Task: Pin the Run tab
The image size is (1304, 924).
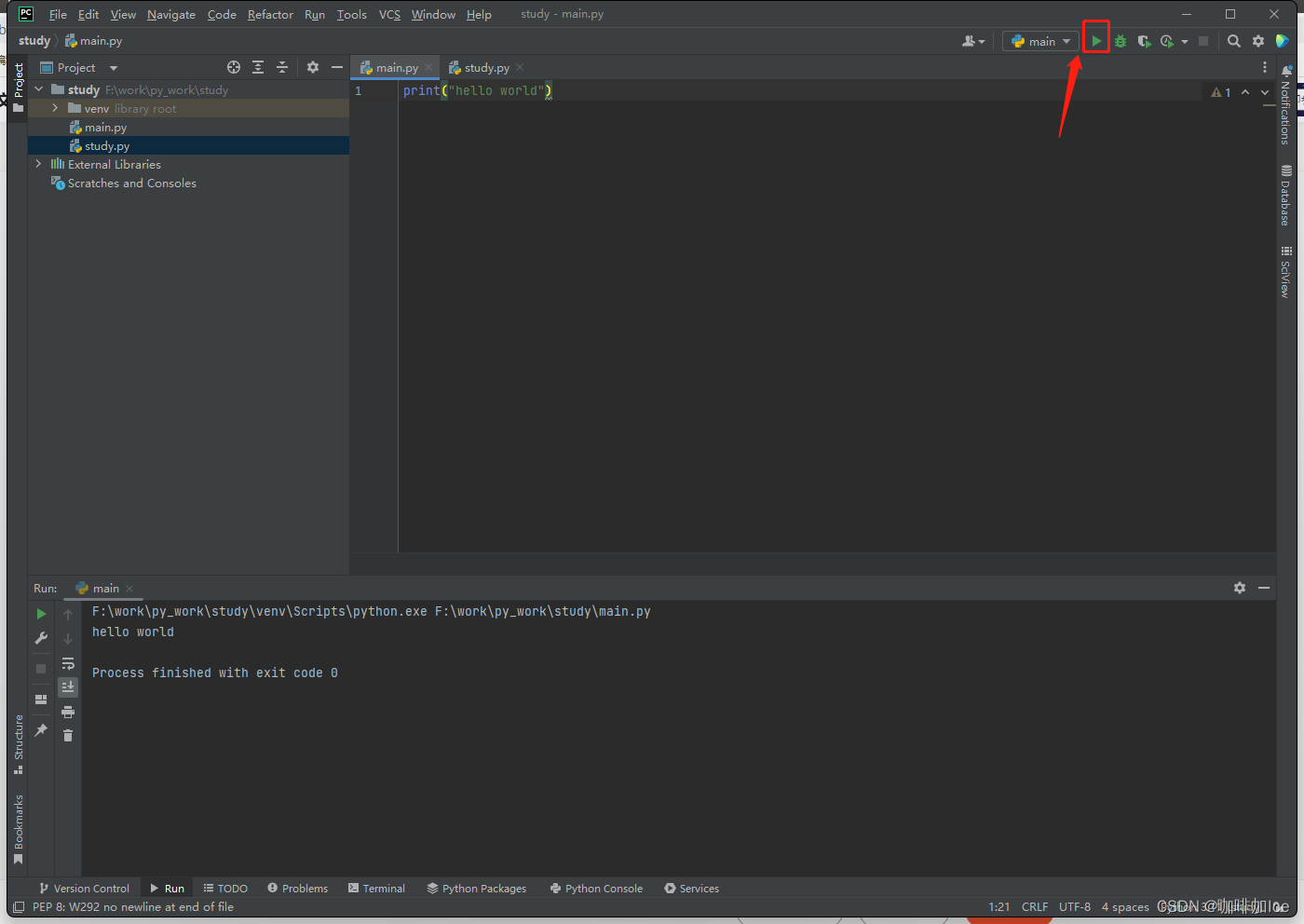Action: tap(41, 730)
